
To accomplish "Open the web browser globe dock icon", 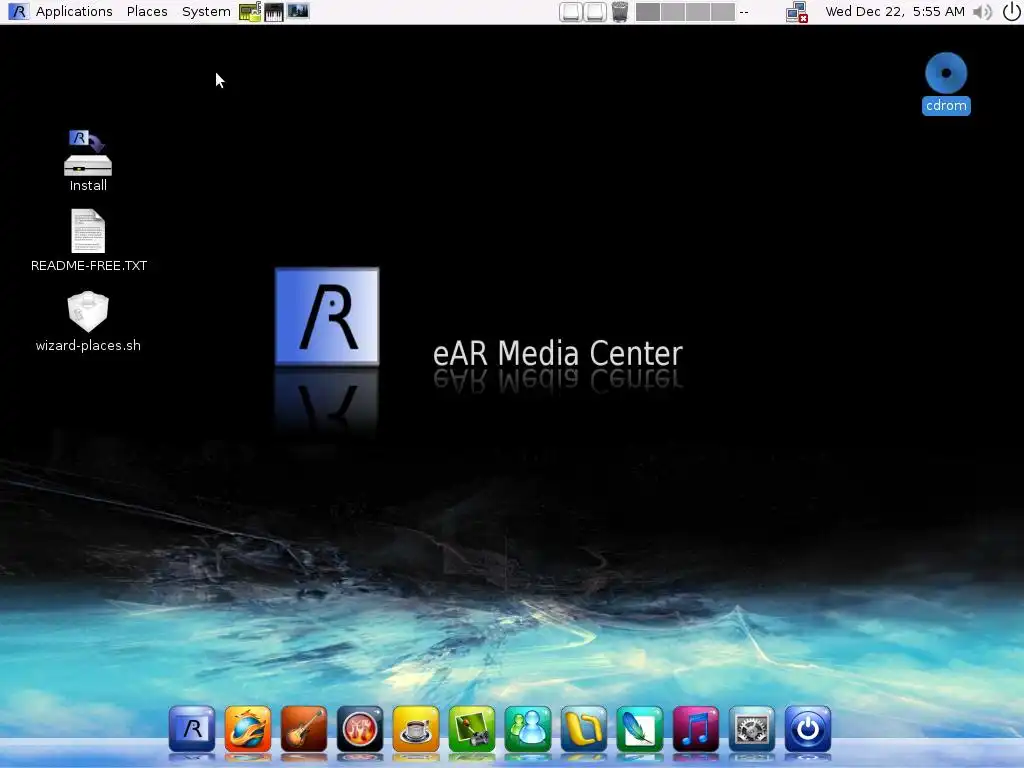I will pyautogui.click(x=248, y=729).
